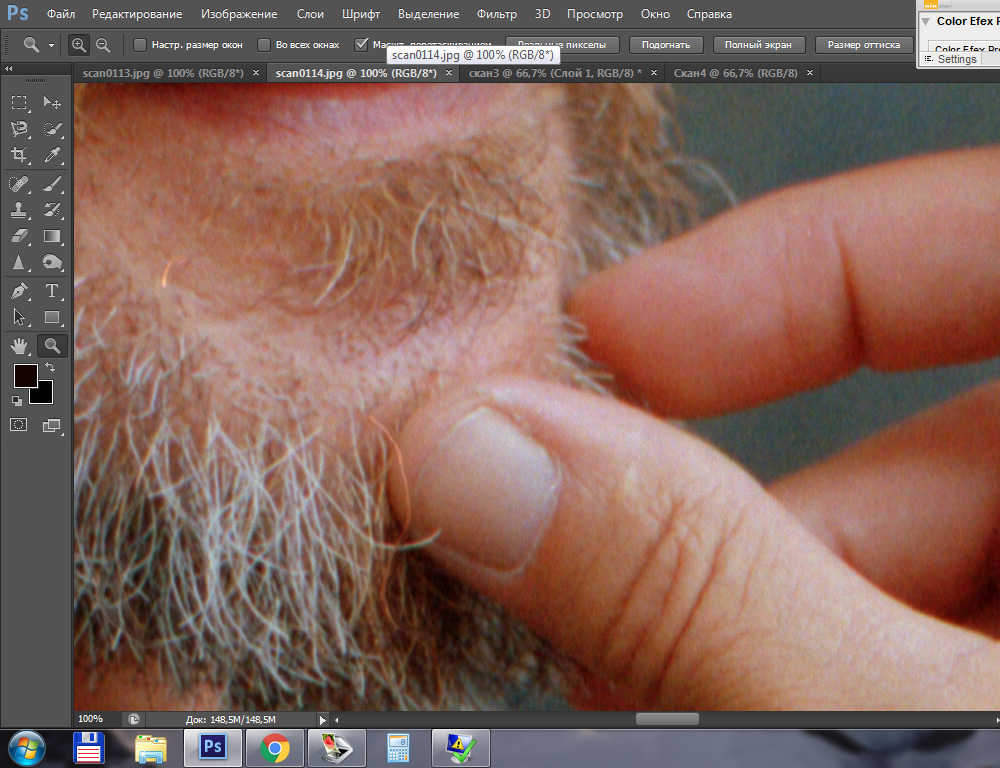Click the Zoom Out magnifier in options bar

click(x=102, y=45)
